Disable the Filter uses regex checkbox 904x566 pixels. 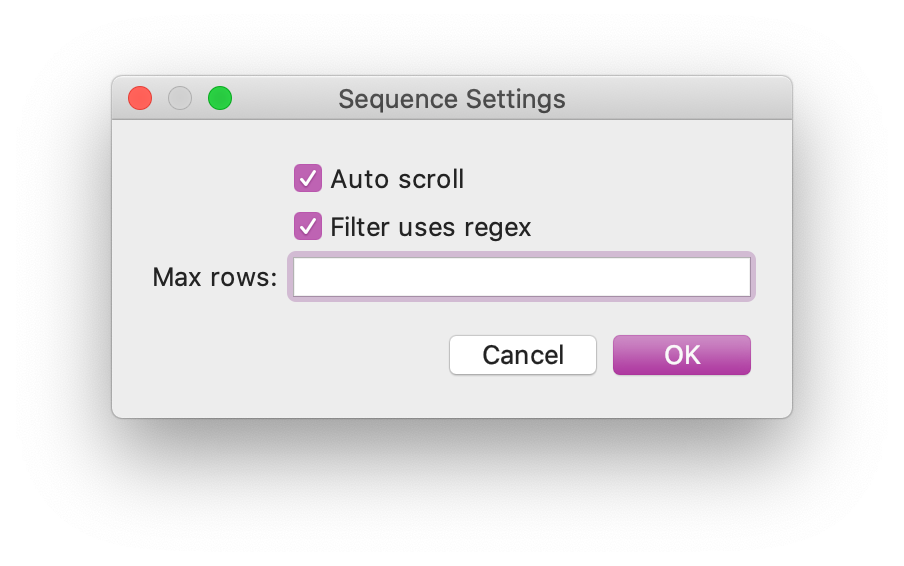pos(307,226)
